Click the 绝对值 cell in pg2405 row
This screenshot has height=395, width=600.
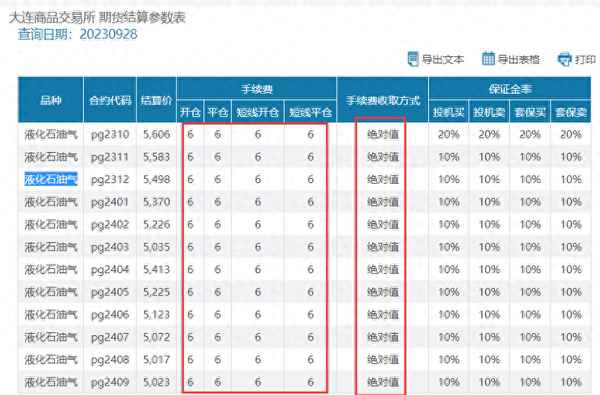click(383, 292)
